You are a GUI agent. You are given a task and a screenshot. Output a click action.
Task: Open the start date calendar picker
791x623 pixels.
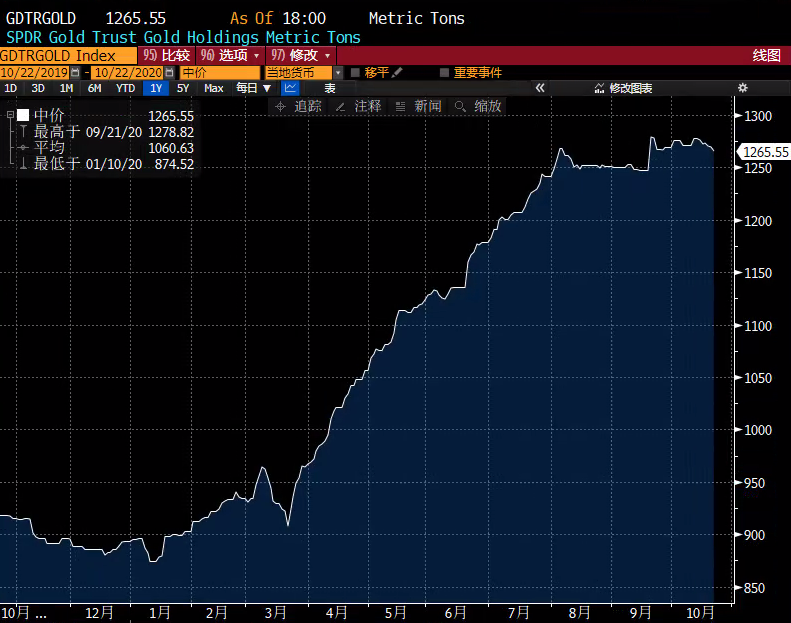tap(75, 73)
